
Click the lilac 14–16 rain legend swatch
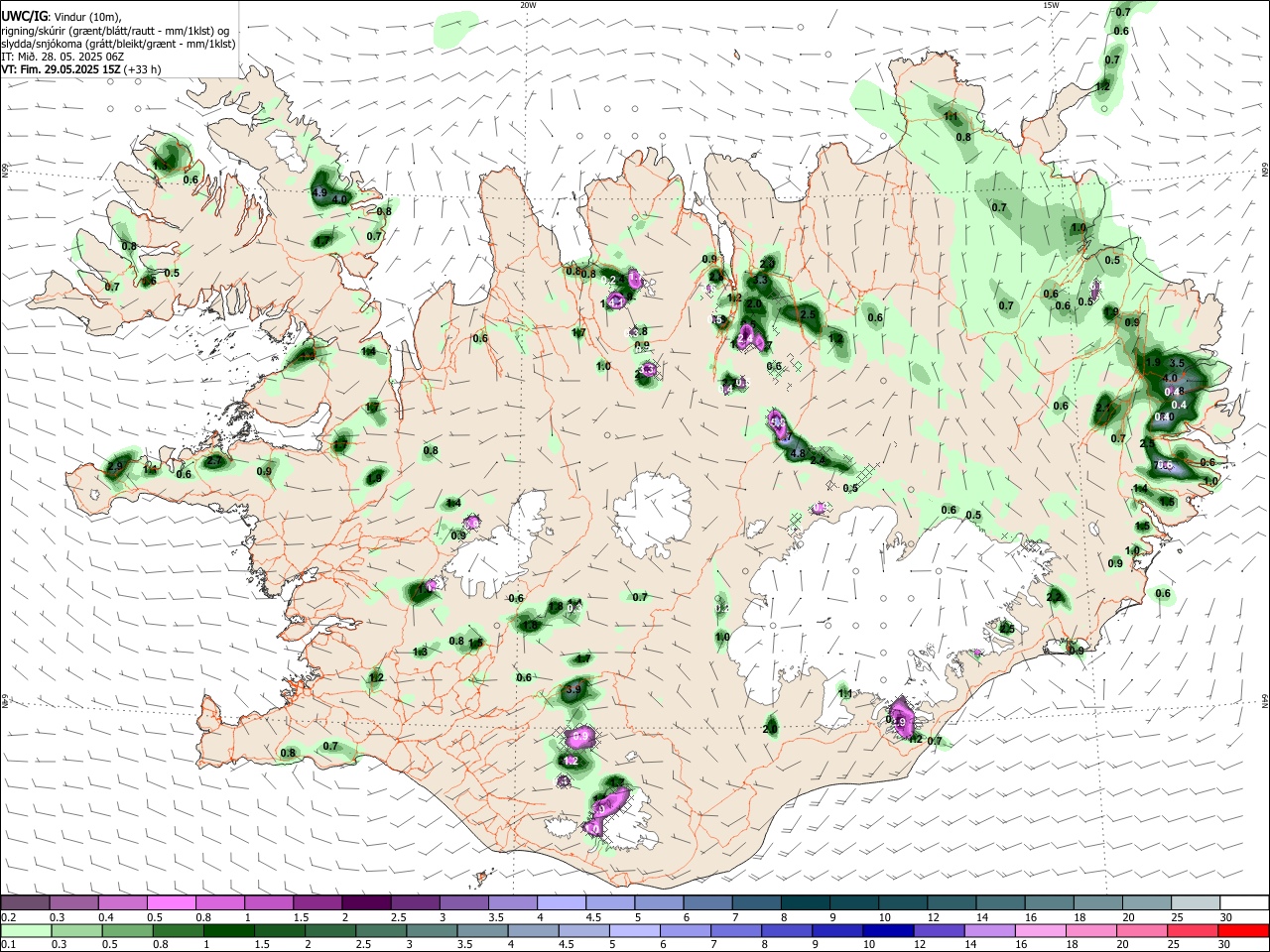(990, 930)
